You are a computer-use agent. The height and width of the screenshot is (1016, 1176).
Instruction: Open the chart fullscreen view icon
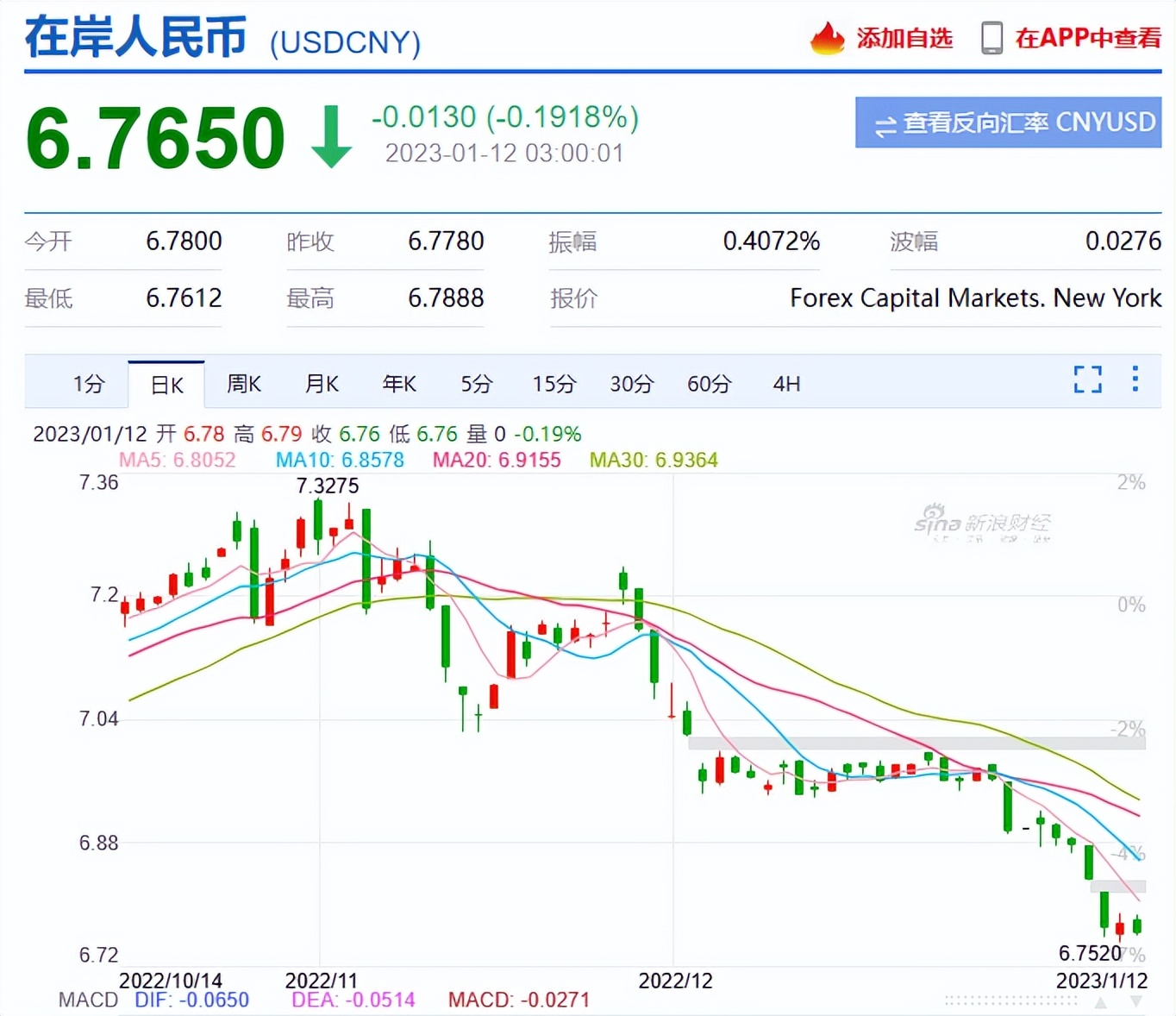point(1087,379)
